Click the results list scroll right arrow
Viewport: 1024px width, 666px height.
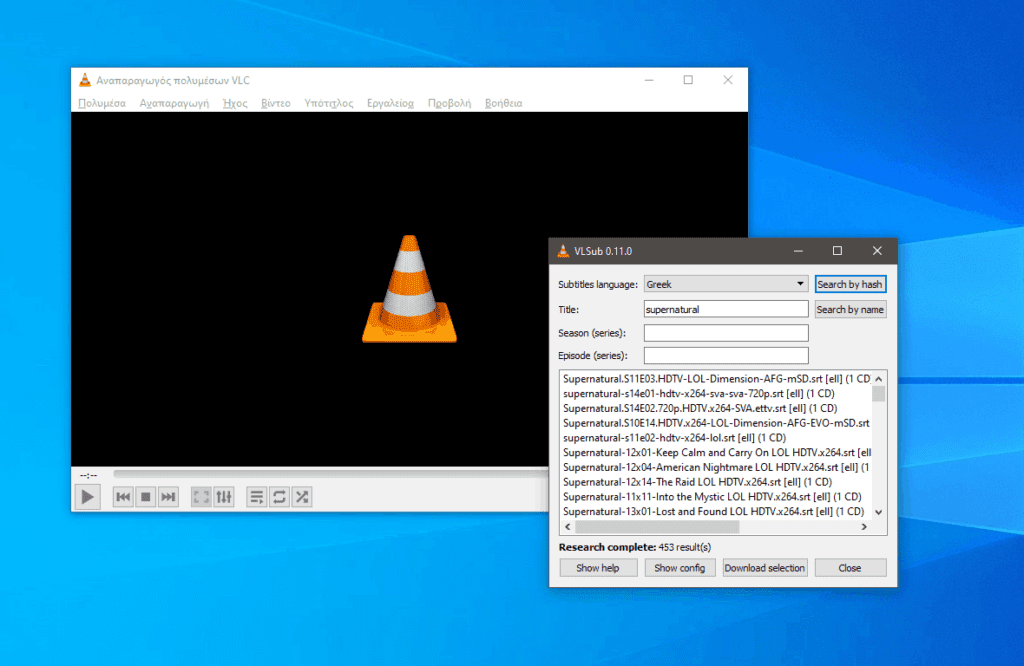click(x=864, y=526)
